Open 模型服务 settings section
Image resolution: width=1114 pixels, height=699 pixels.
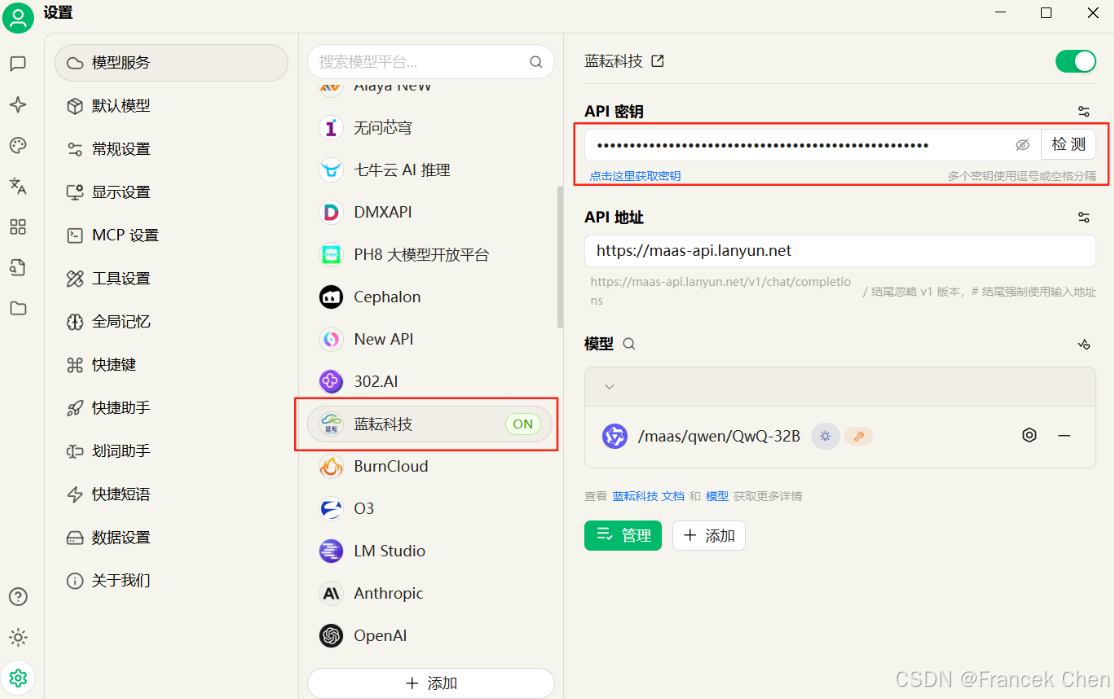click(171, 63)
